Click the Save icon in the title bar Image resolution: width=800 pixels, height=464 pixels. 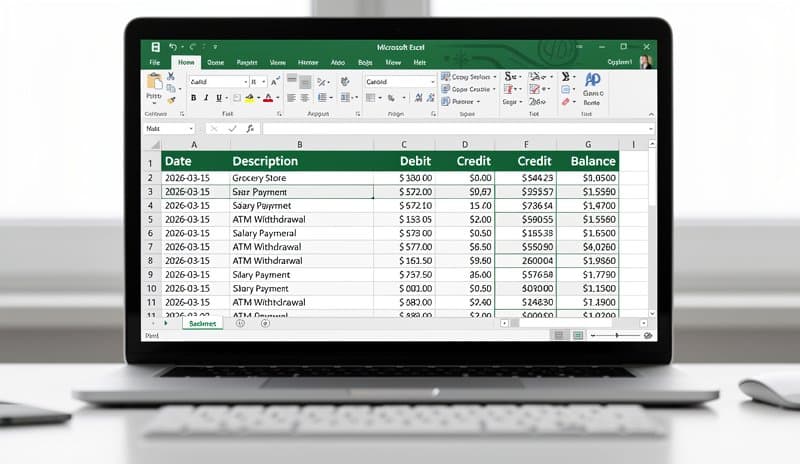click(155, 47)
